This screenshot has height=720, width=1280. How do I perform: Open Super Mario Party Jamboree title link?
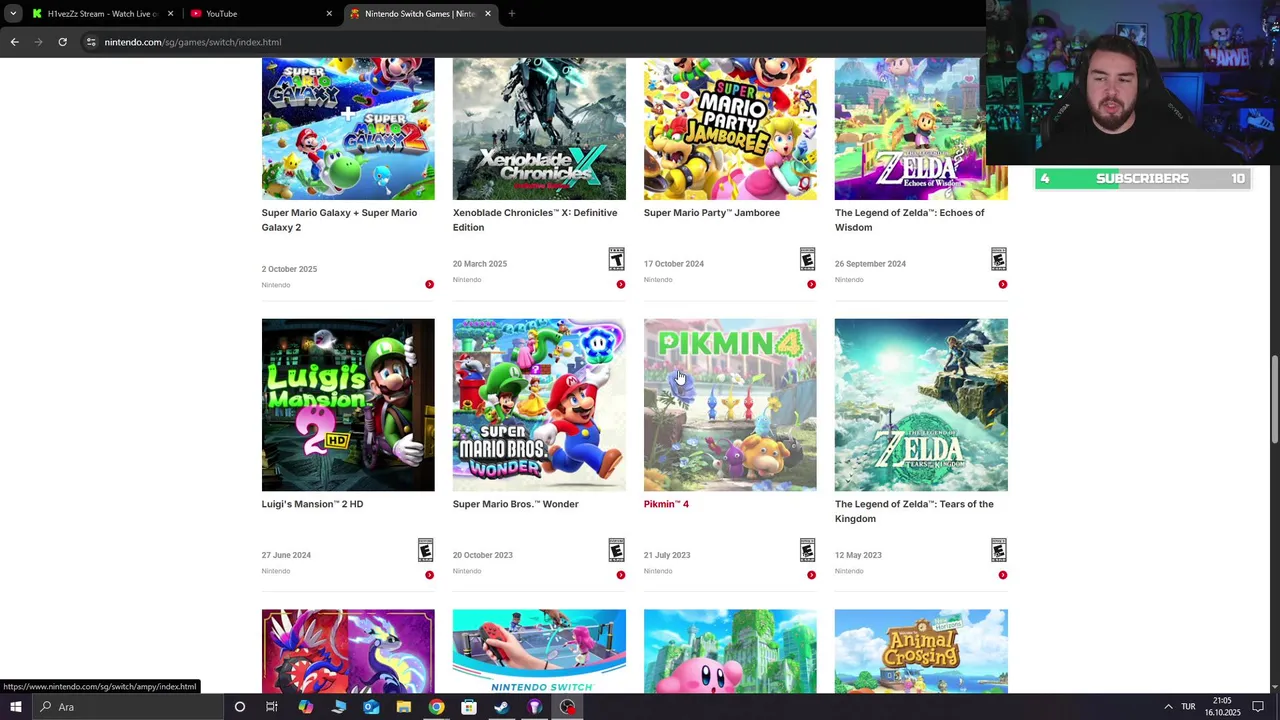(711, 213)
